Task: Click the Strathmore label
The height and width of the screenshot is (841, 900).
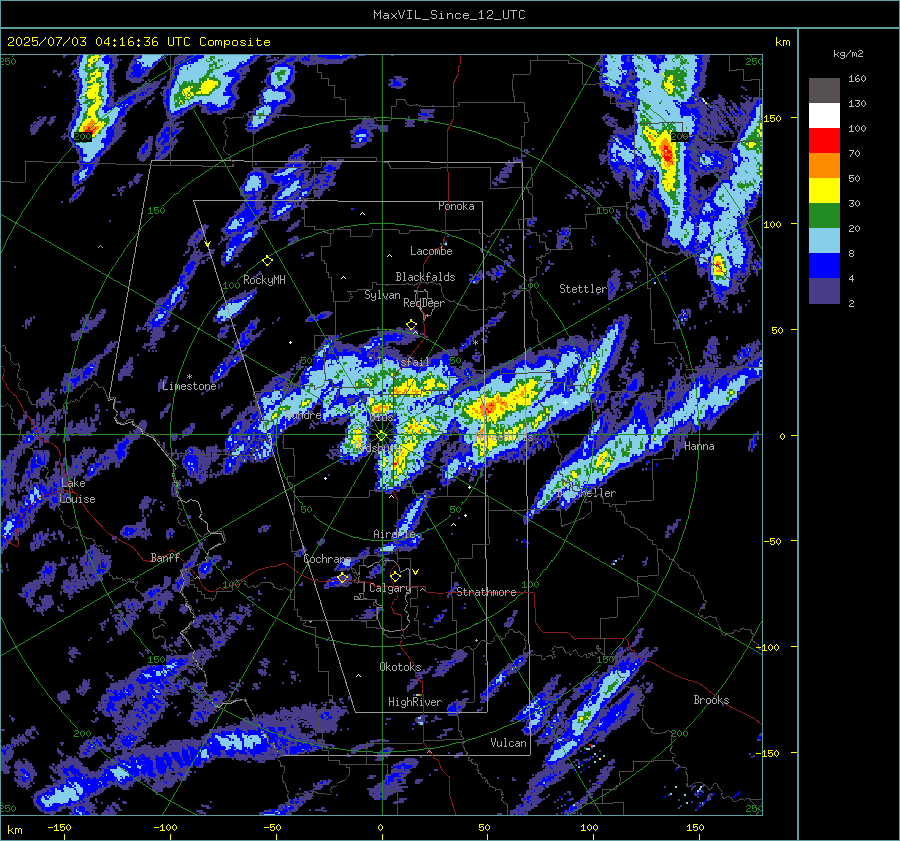Action: [x=486, y=592]
